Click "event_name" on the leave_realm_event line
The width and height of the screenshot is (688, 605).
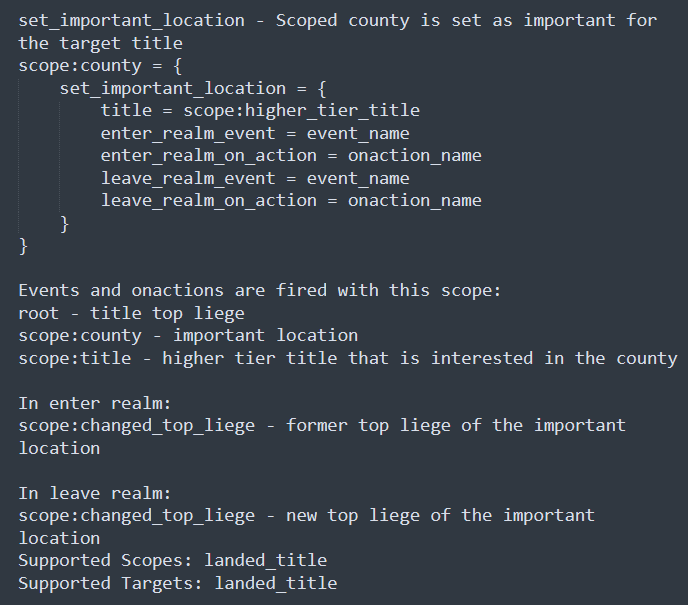[x=357, y=178]
